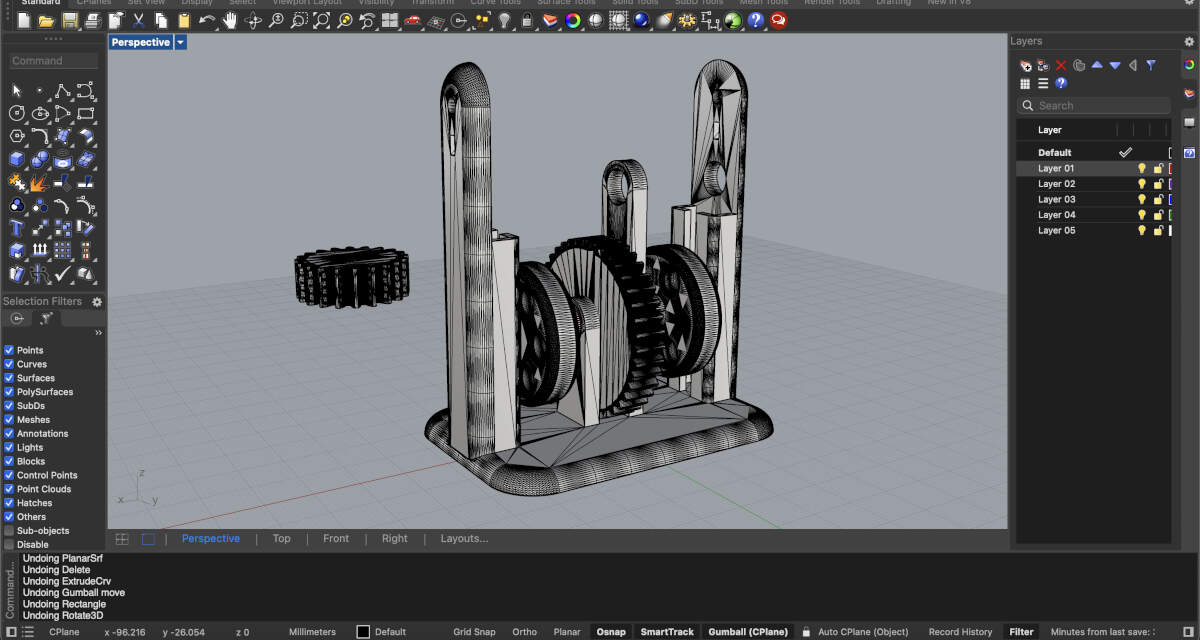
Task: Click Layer 03 blue color swatch
Action: point(1171,200)
